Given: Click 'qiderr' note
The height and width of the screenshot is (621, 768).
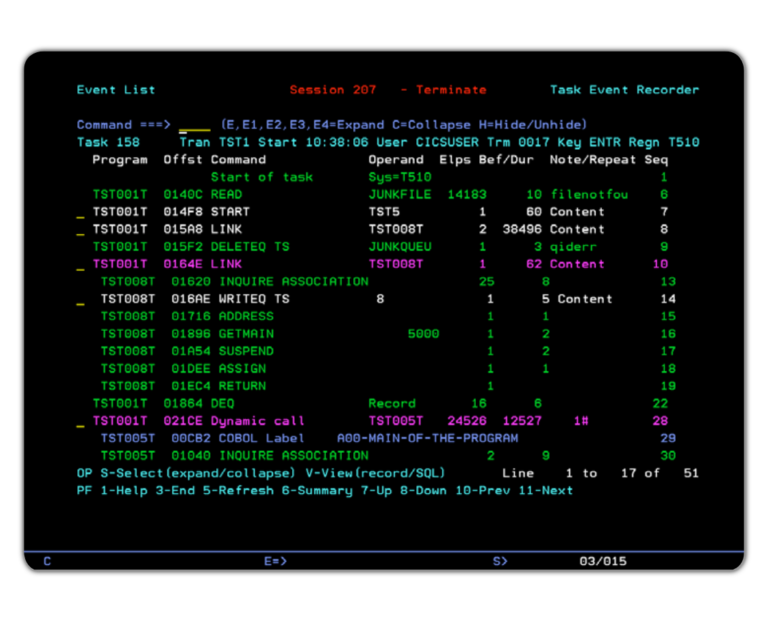Looking at the screenshot, I should pyautogui.click(x=574, y=247).
